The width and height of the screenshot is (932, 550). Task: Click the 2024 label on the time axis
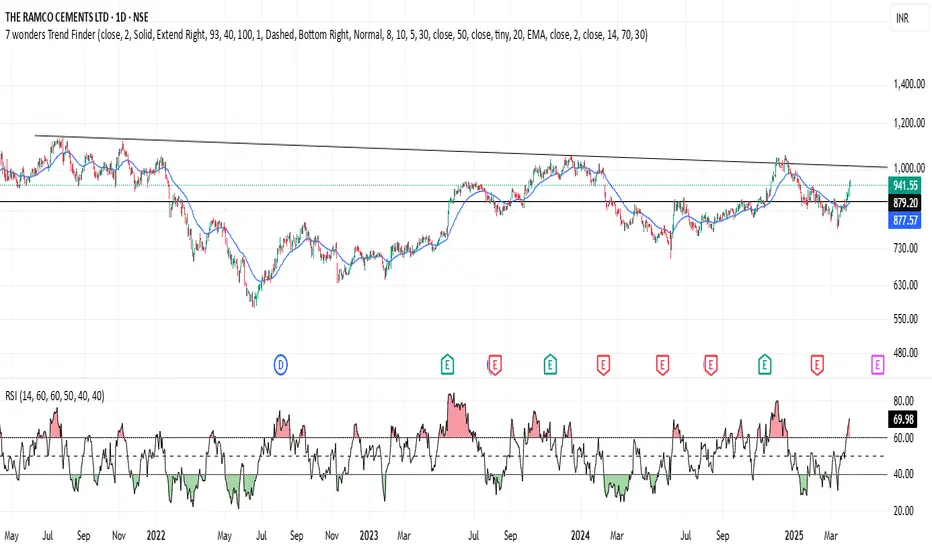[x=580, y=535]
